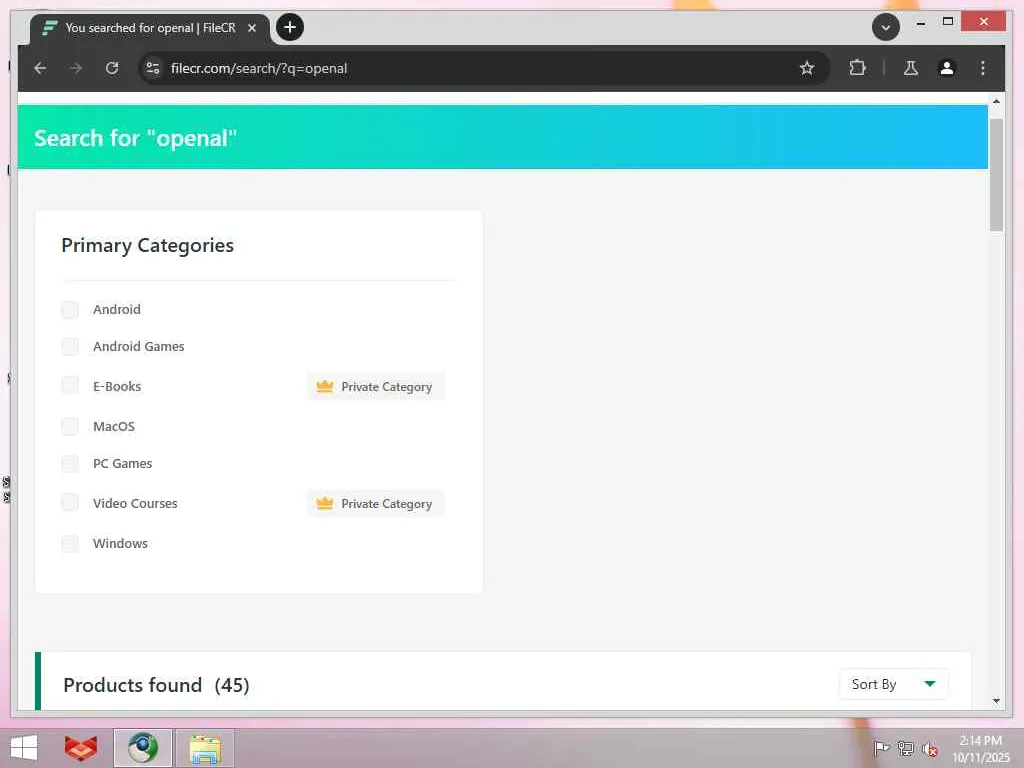The height and width of the screenshot is (768, 1024).
Task: Go back to the previous page
Action: coord(40,68)
